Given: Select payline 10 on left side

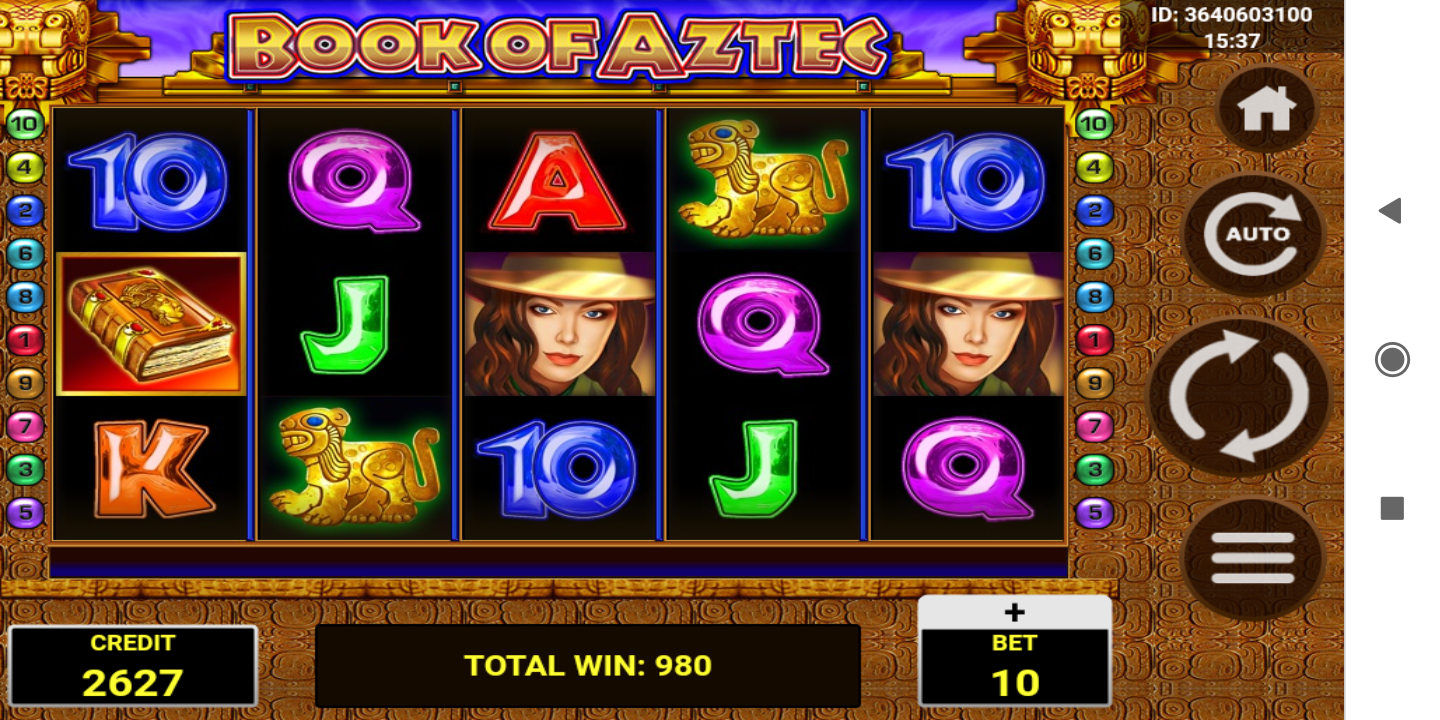Looking at the screenshot, I should click(x=26, y=125).
